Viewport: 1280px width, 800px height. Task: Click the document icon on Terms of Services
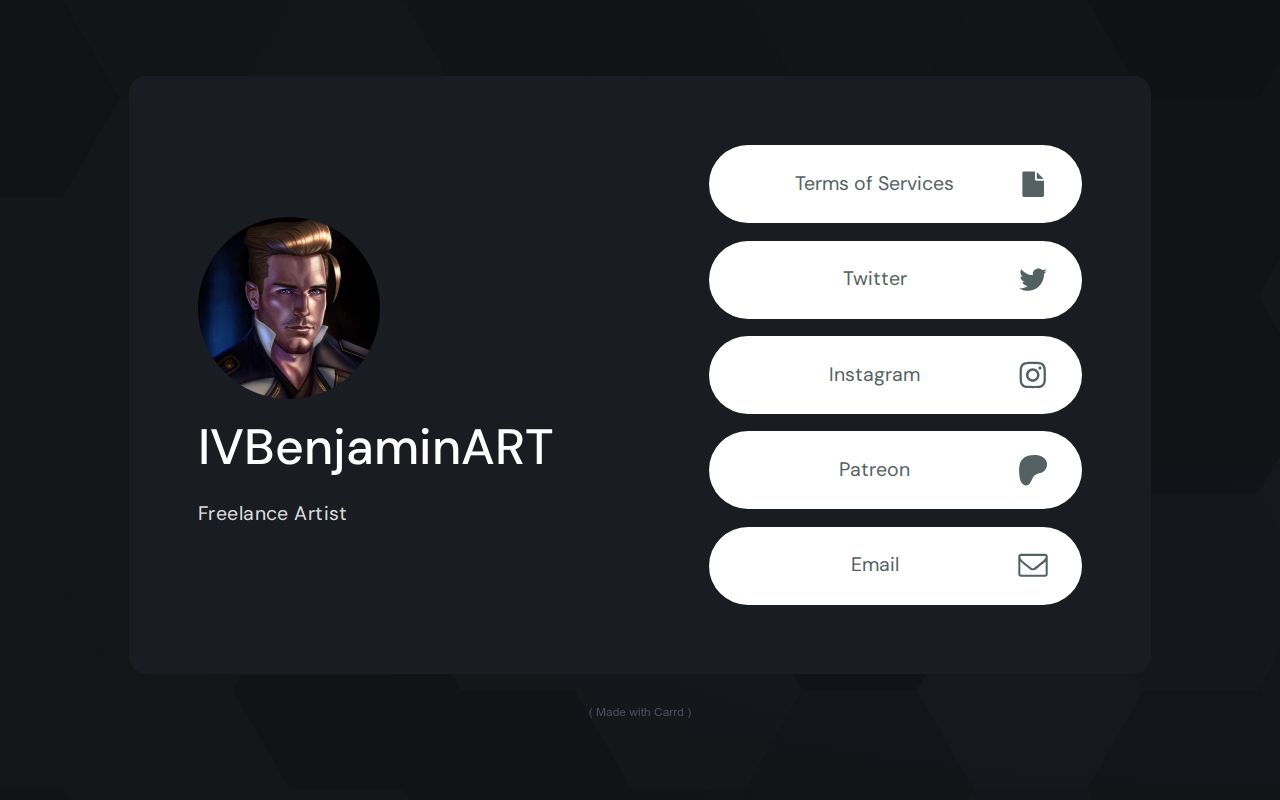(x=1032, y=184)
